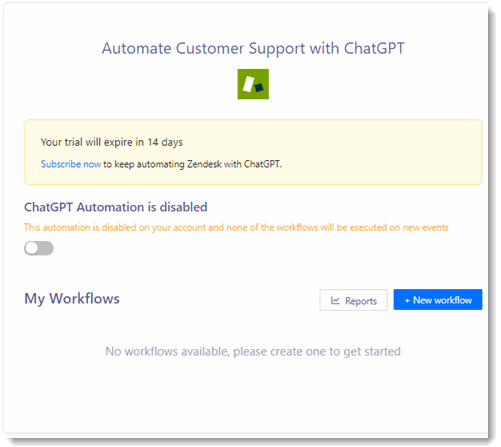This screenshot has width=501, height=447.
Task: Click the 'My Workflows' heading
Action: (72, 299)
